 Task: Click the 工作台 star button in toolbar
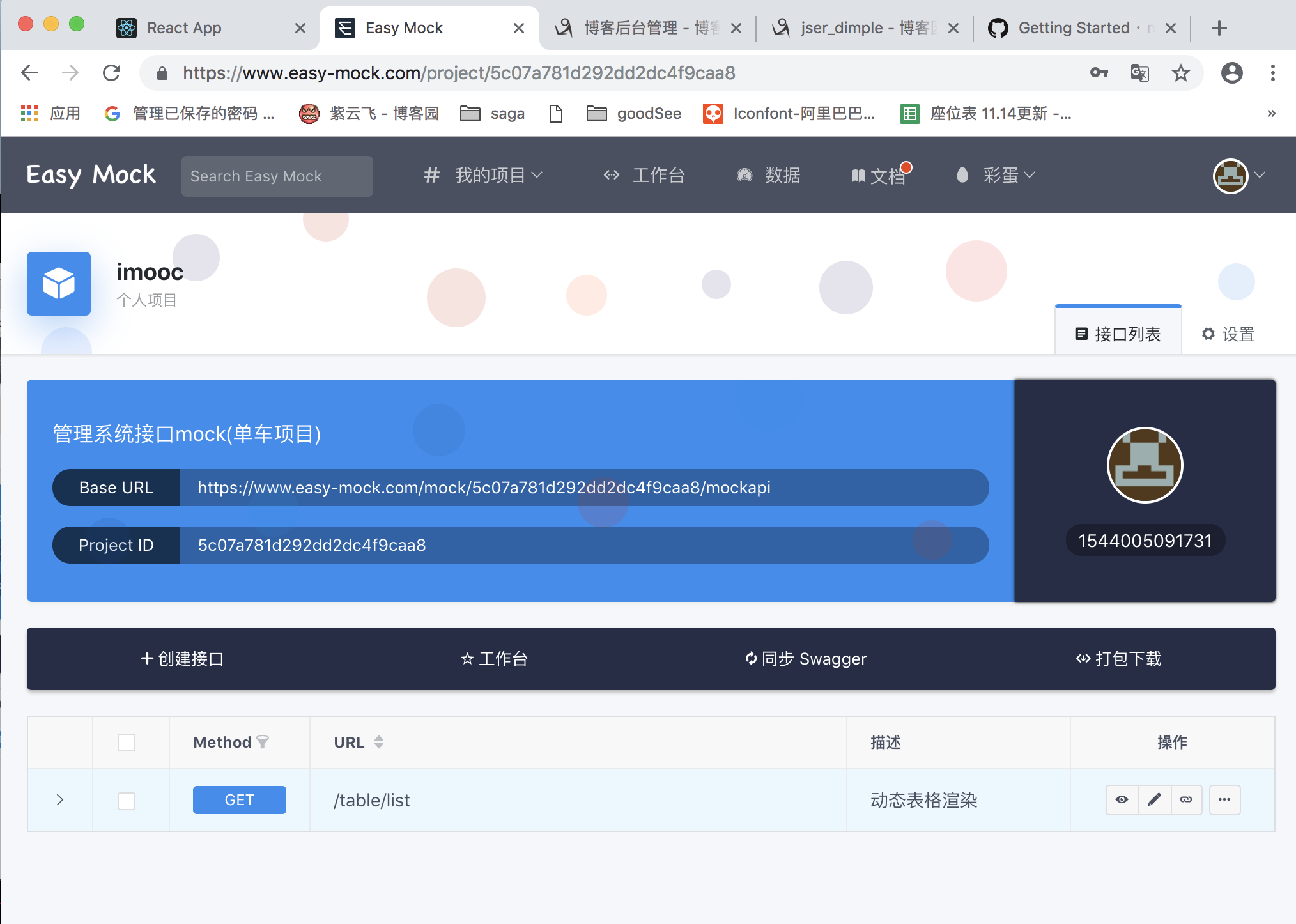click(x=495, y=659)
